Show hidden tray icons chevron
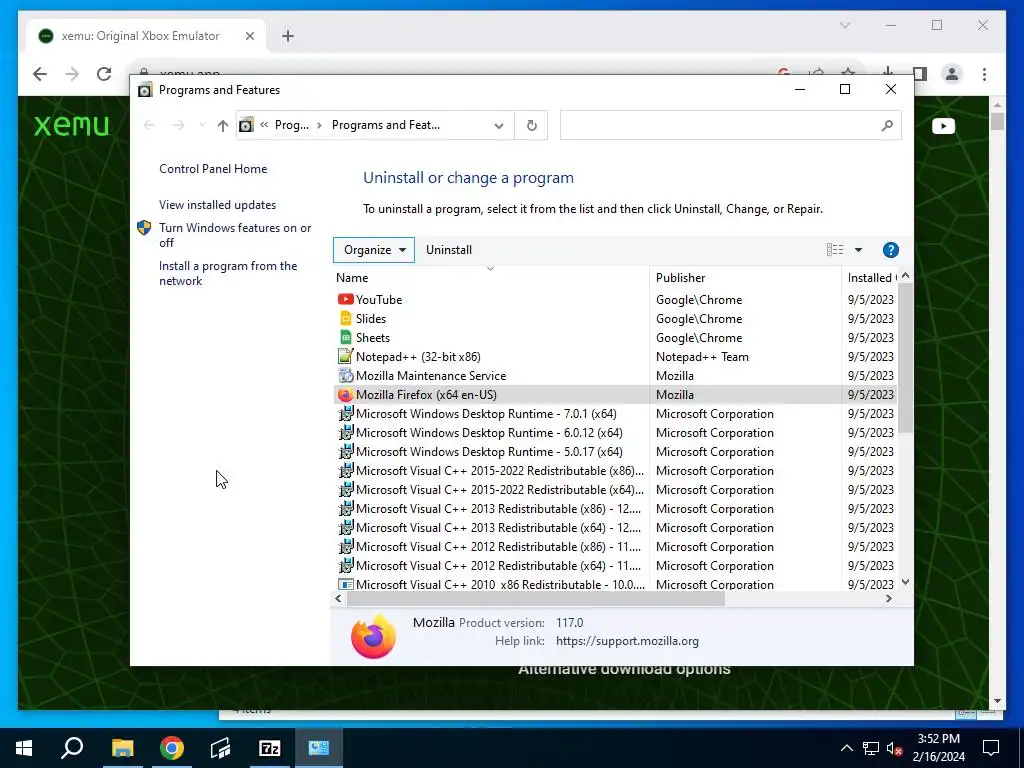1024x768 pixels. pyautogui.click(x=846, y=748)
